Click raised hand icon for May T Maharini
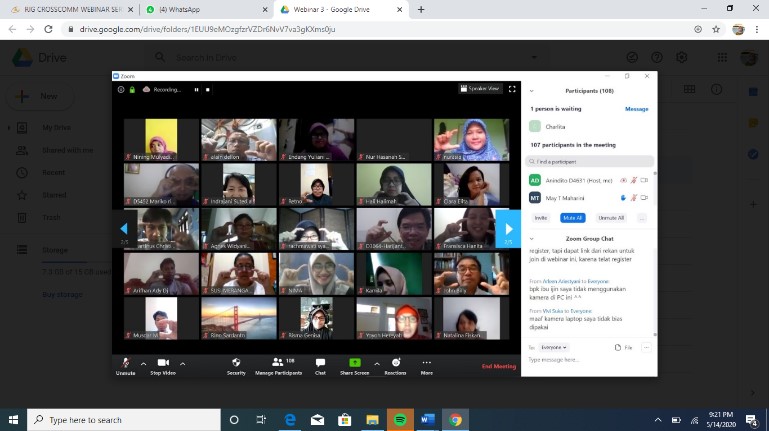The image size is (769, 431). (623, 198)
